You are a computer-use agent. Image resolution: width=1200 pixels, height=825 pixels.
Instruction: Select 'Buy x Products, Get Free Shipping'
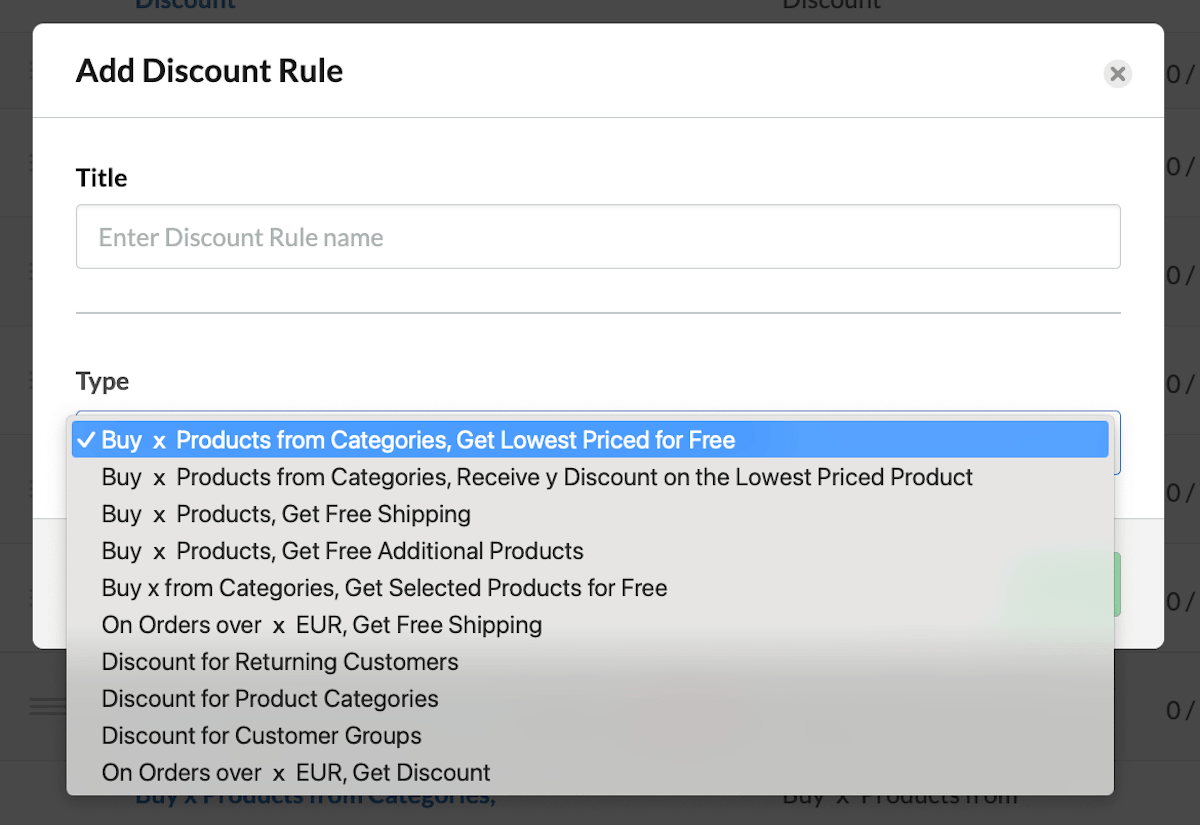tap(590, 514)
